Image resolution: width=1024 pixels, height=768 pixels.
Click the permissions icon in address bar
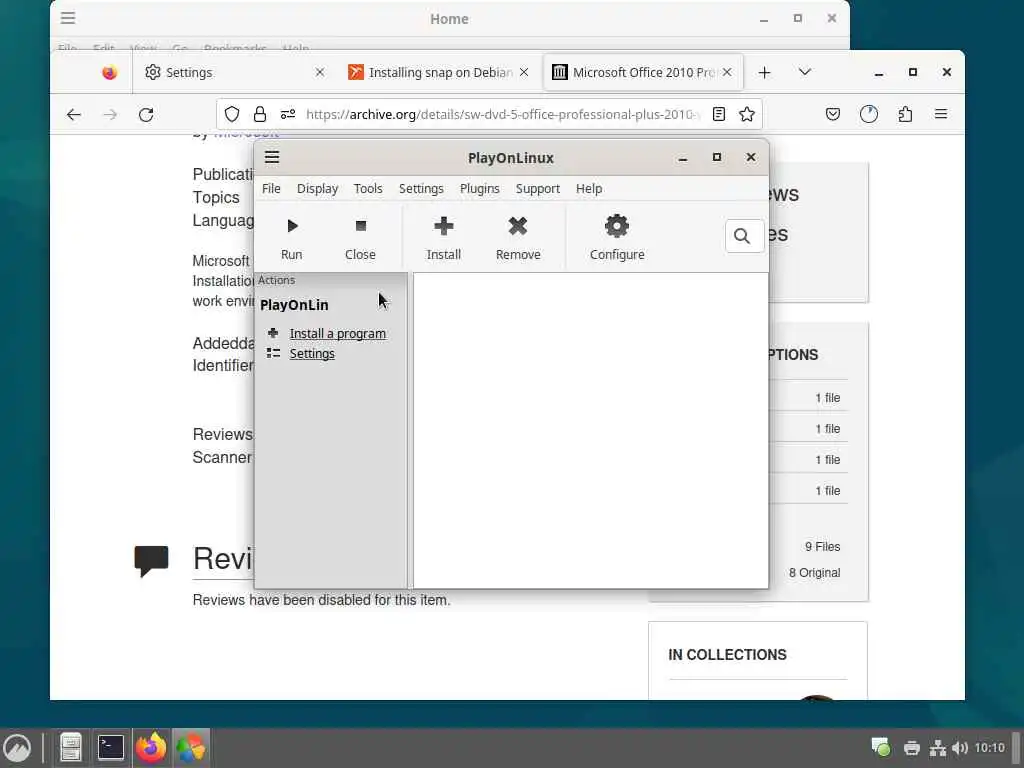(288, 114)
